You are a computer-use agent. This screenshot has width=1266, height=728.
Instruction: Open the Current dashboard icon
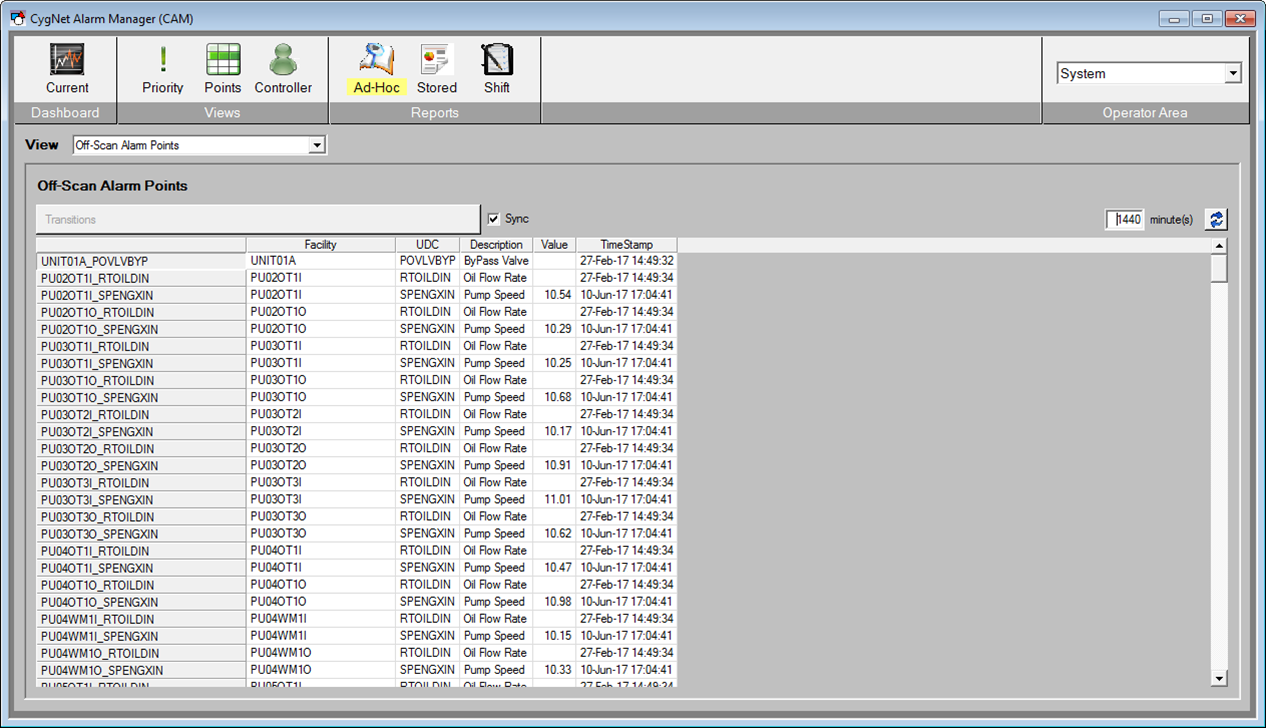pyautogui.click(x=67, y=68)
